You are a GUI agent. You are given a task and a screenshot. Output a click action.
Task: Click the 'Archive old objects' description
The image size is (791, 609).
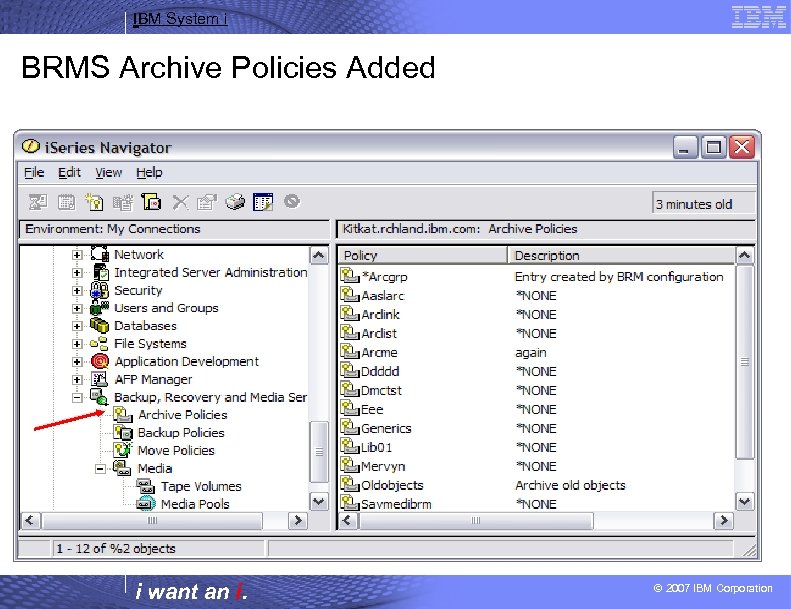pyautogui.click(x=570, y=485)
